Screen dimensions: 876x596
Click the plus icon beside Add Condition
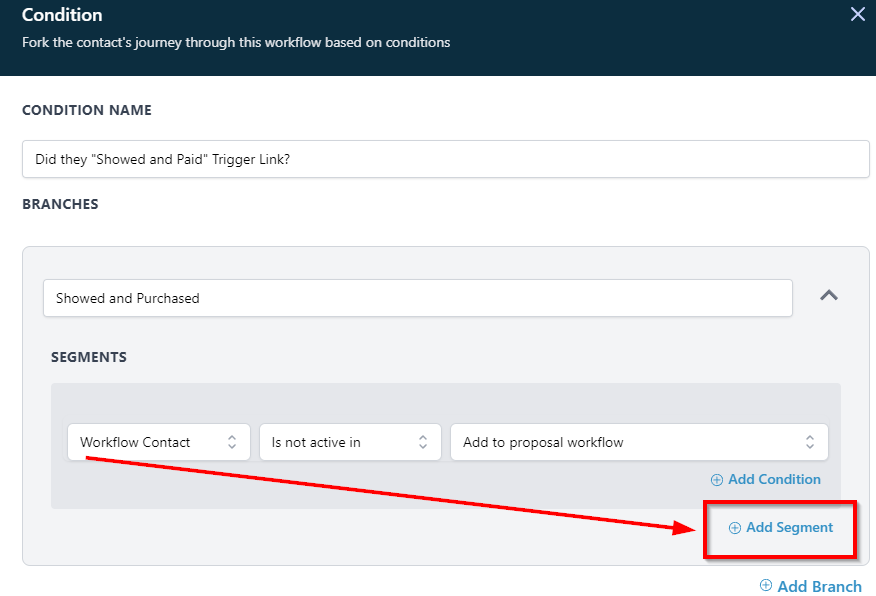point(717,480)
